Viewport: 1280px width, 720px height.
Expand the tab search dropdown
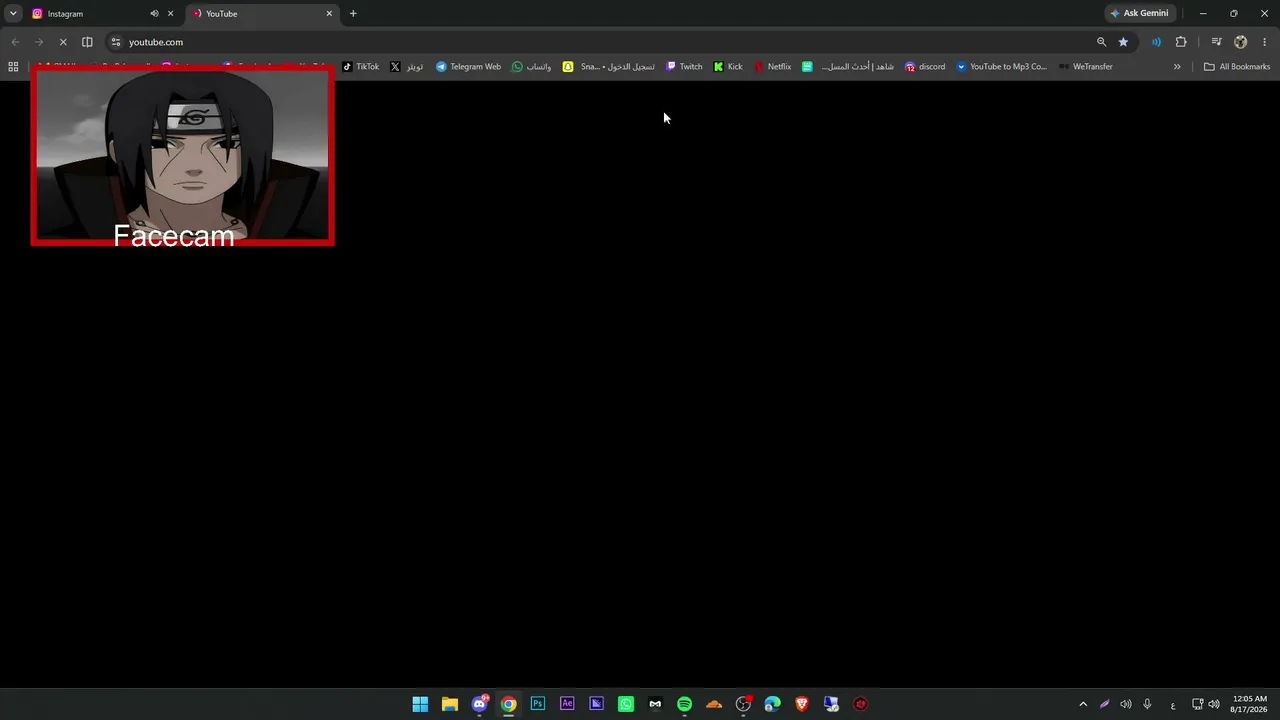click(x=13, y=14)
